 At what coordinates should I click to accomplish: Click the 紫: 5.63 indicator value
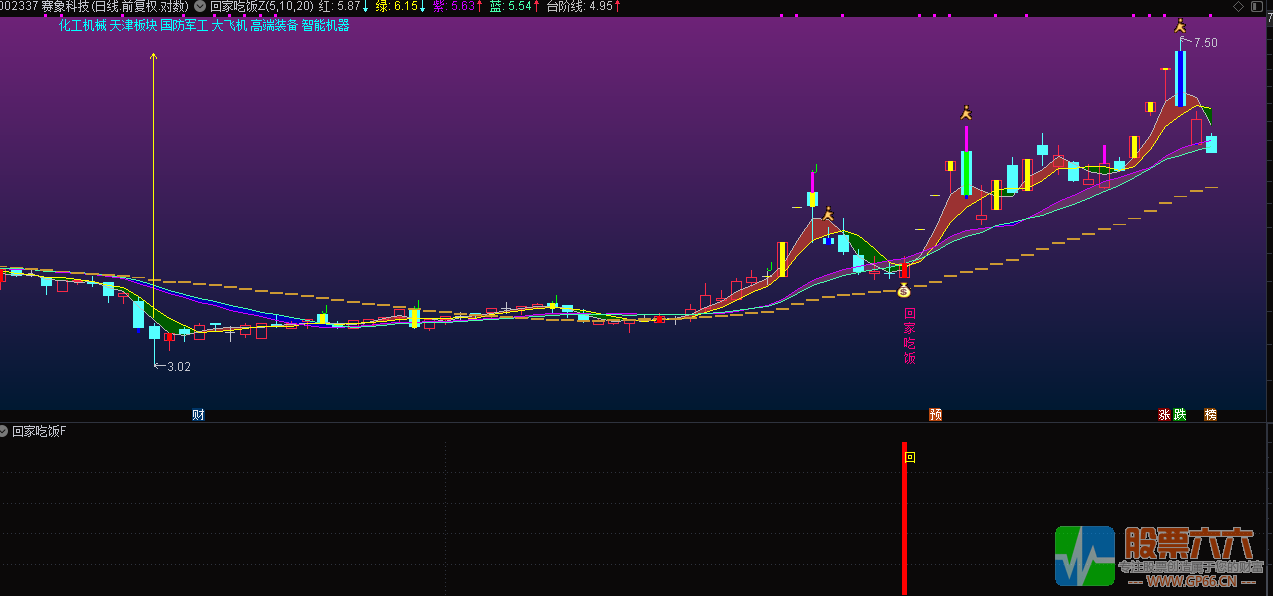tap(458, 6)
